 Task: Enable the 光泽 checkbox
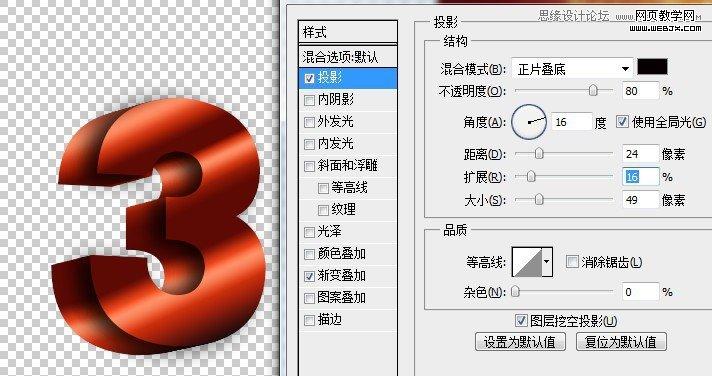click(309, 232)
